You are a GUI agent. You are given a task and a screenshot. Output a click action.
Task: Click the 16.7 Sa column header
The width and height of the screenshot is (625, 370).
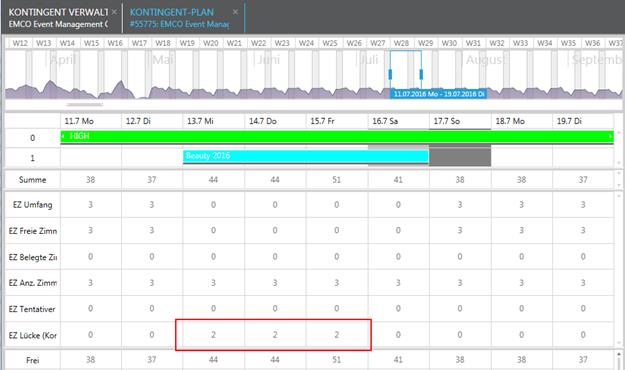coord(399,121)
